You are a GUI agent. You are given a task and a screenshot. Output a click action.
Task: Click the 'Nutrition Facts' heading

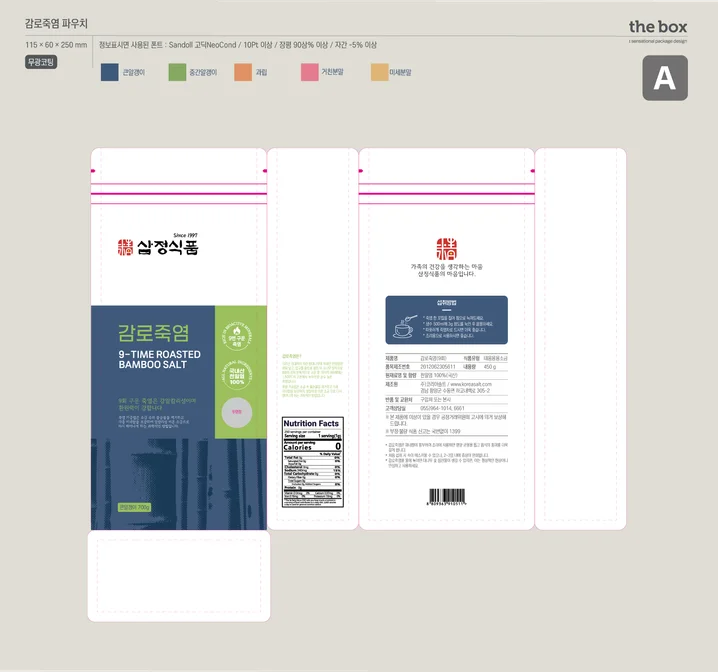pyautogui.click(x=311, y=423)
